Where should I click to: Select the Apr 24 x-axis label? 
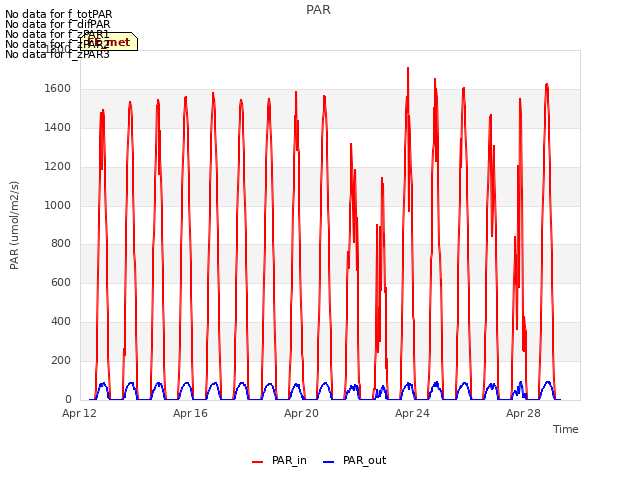[412, 413]
